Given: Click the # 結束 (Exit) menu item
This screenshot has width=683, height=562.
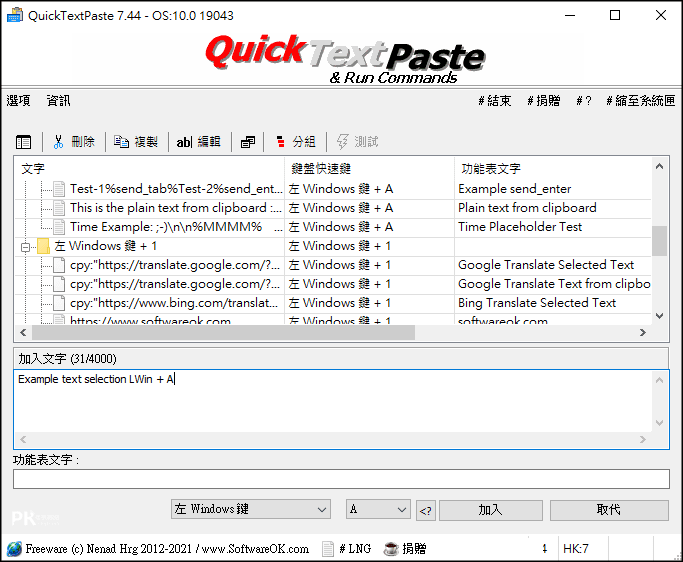Looking at the screenshot, I should pyautogui.click(x=494, y=101).
